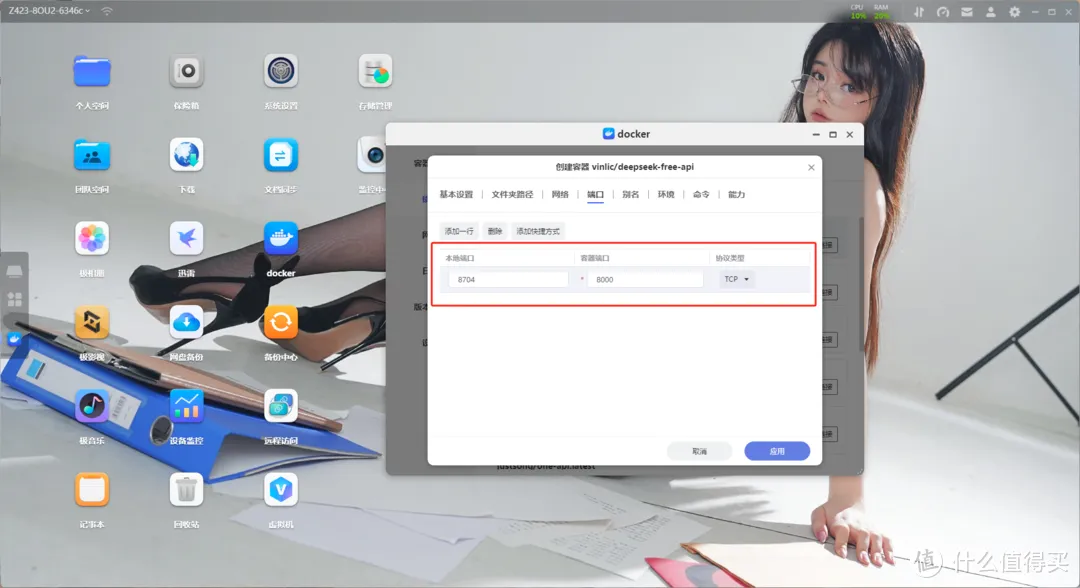Screen dimensions: 1080x588
Task: Open the 设备监控 monitoring app
Action: click(x=186, y=407)
